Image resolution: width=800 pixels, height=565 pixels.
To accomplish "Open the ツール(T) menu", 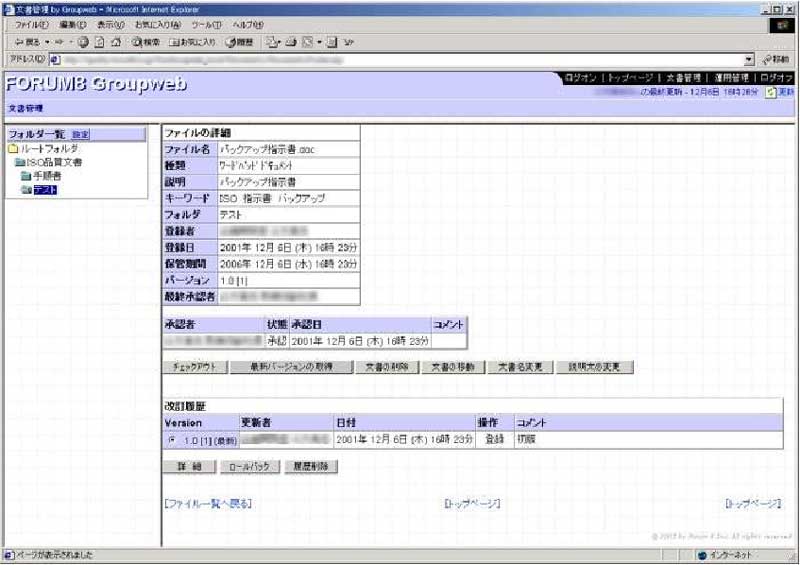I will pos(207,24).
